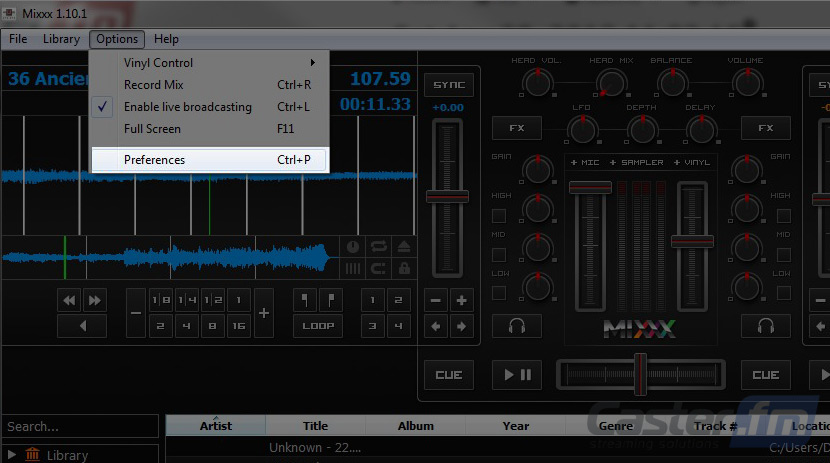Expand the + SAMPLER section
Viewport: 830px width, 463px height.
point(636,162)
